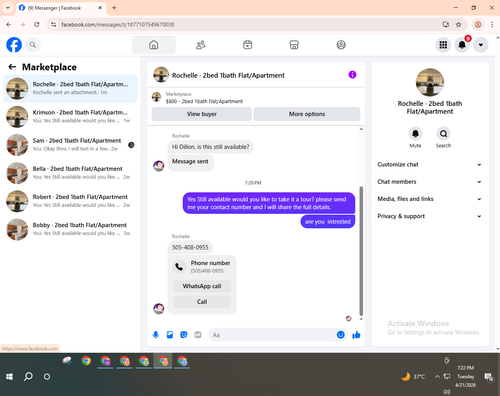The height and width of the screenshot is (396, 500).
Task: Open Facebook search magnifier icon
Action: 33,45
